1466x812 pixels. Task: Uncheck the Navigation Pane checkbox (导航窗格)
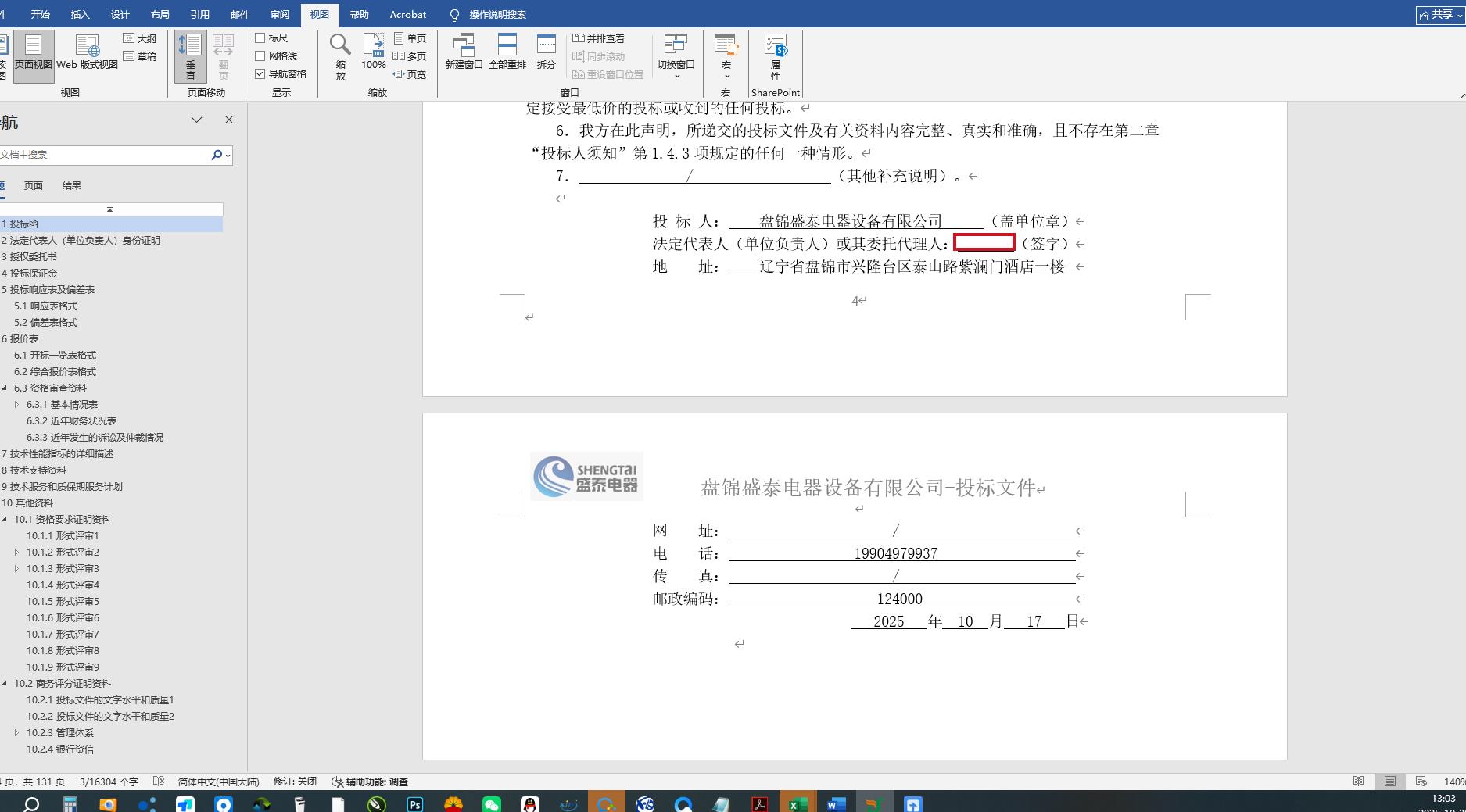pos(260,74)
